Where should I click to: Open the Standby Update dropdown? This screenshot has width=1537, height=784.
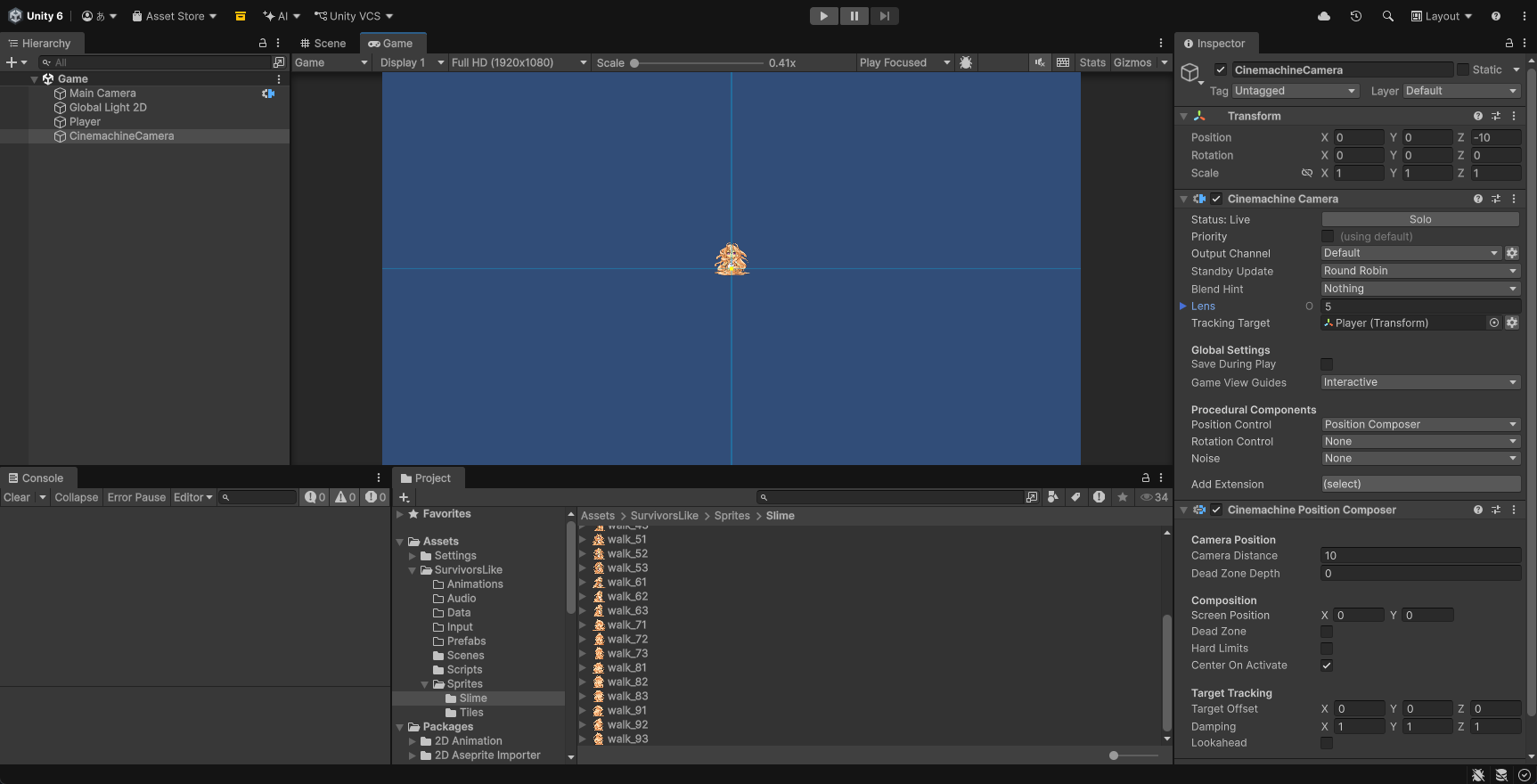click(1420, 271)
